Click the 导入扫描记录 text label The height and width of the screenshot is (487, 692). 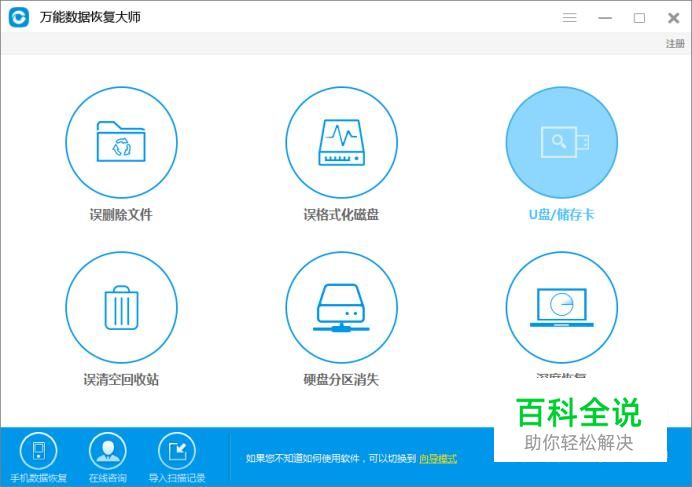coord(177,478)
